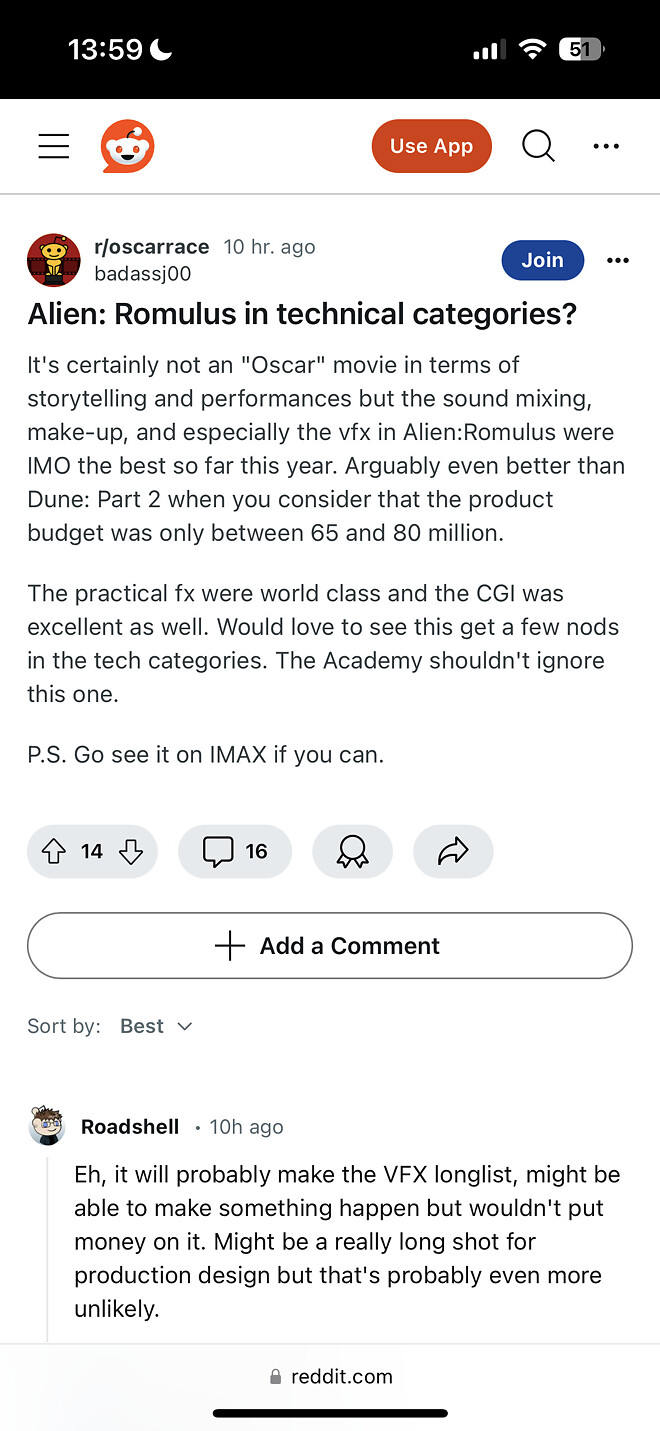Open Roadshell commenter profile
This screenshot has height=1431, width=660.
point(130,1127)
